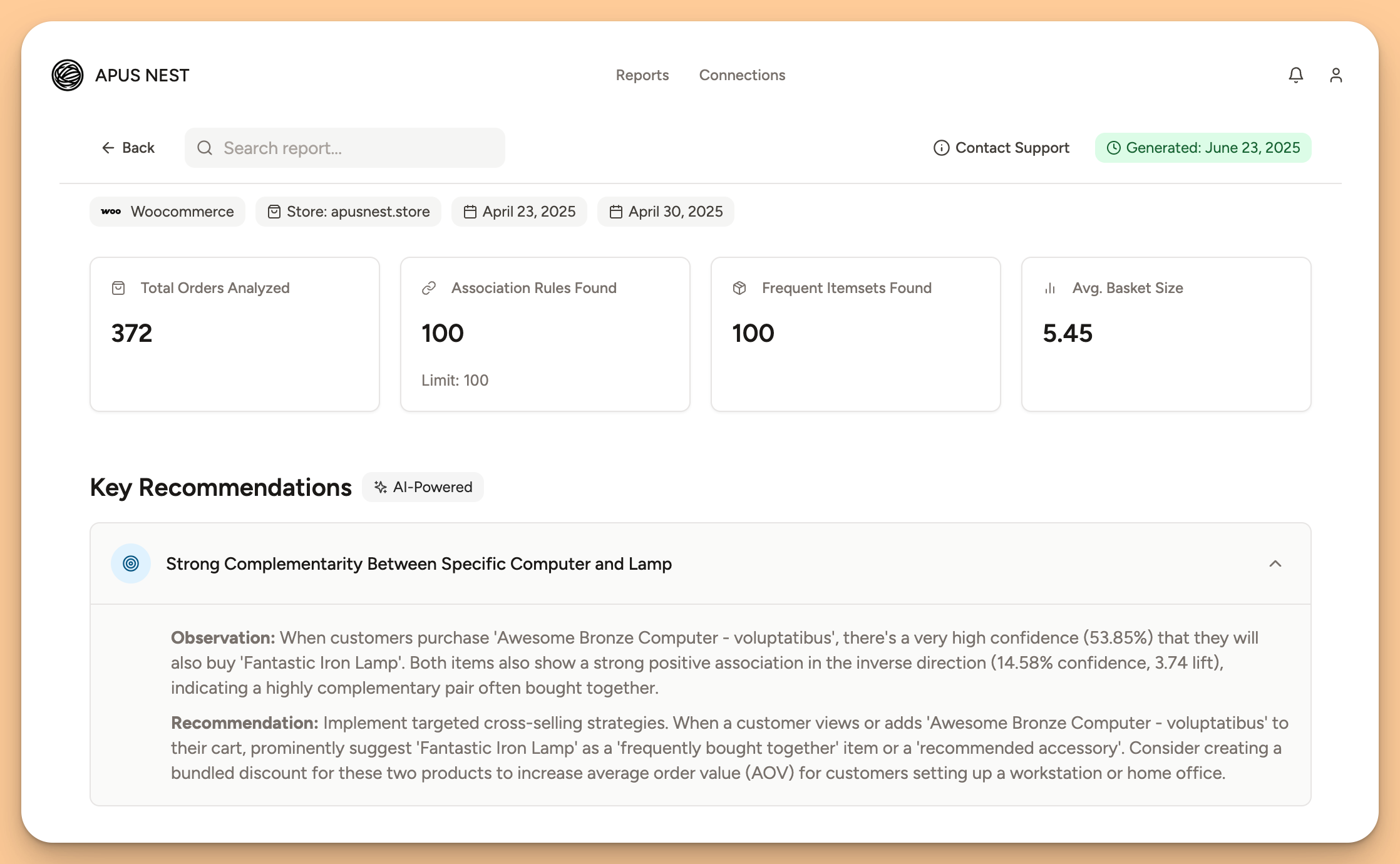Open the April 30, 2025 date filter

[666, 212]
